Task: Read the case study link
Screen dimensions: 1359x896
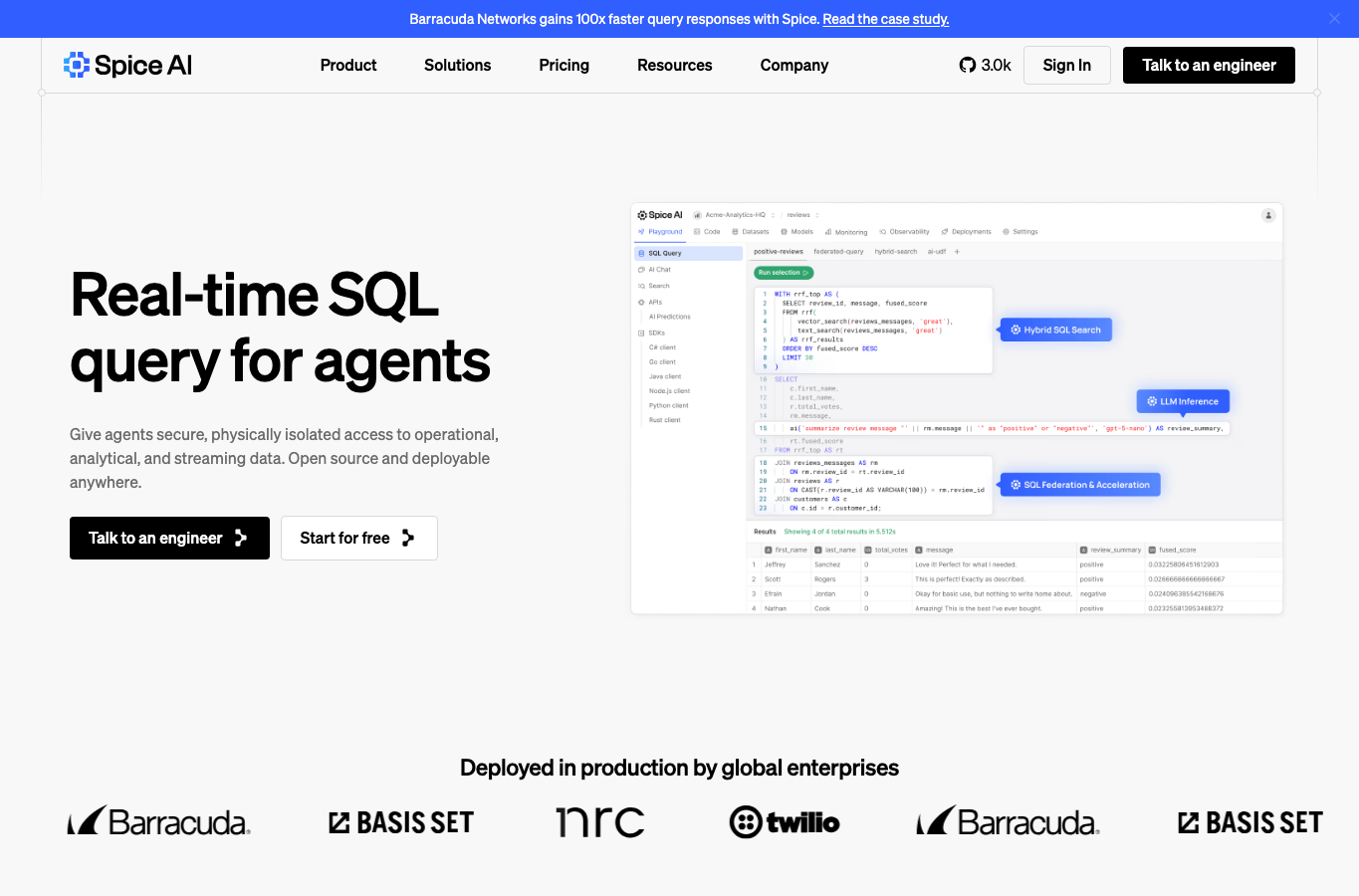Action: click(x=885, y=19)
